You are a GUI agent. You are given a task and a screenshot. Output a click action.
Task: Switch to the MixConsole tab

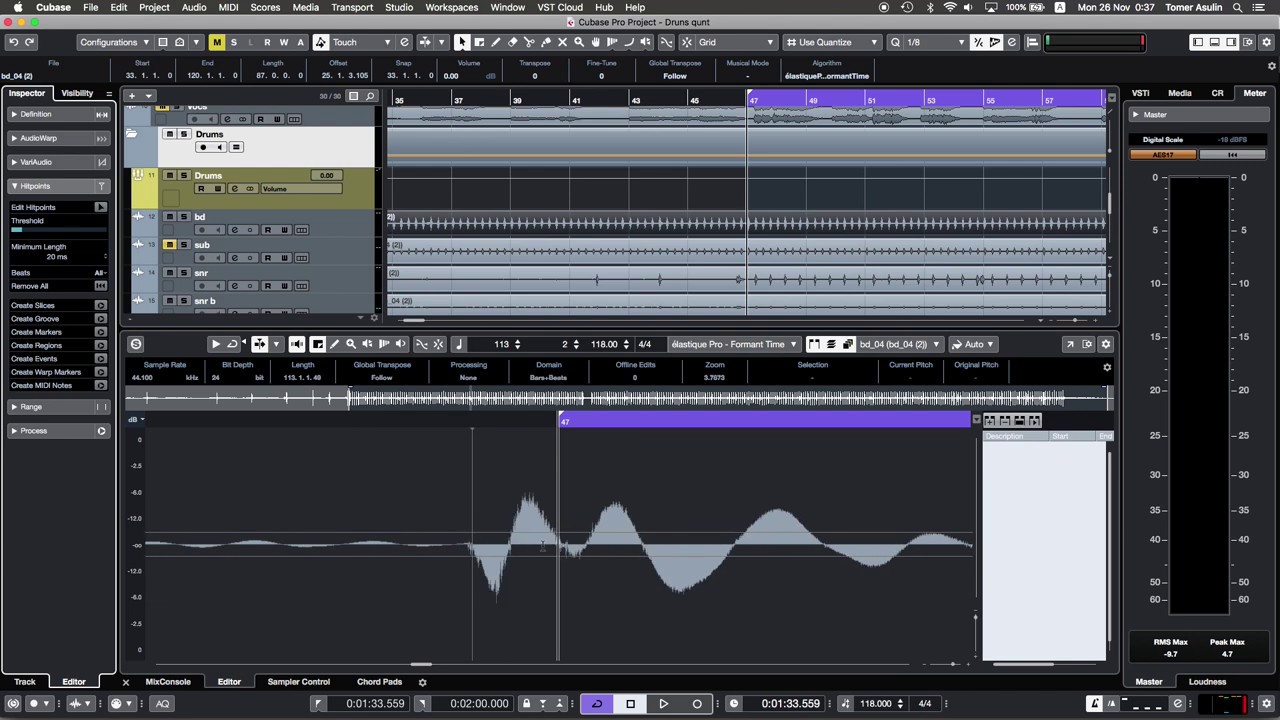(x=168, y=682)
